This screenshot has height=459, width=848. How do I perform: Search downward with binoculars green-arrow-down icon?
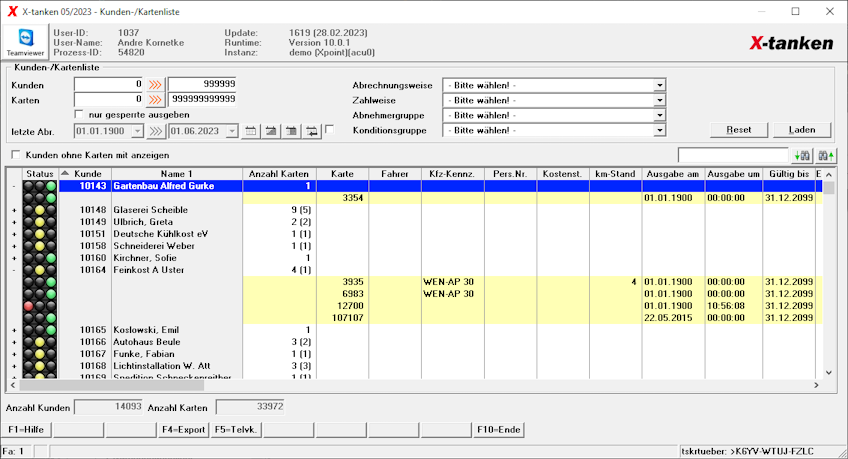click(x=801, y=156)
